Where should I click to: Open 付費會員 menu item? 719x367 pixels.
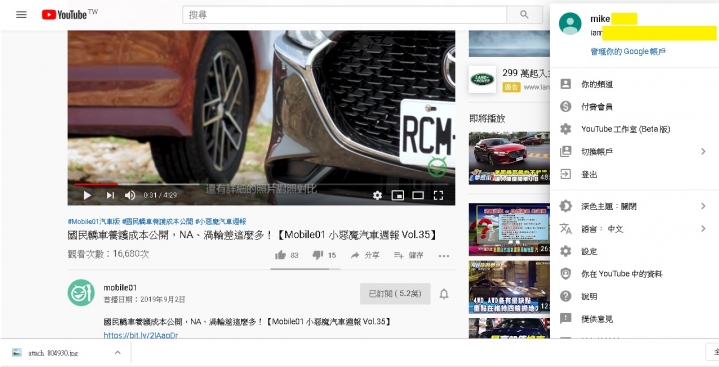click(634, 107)
